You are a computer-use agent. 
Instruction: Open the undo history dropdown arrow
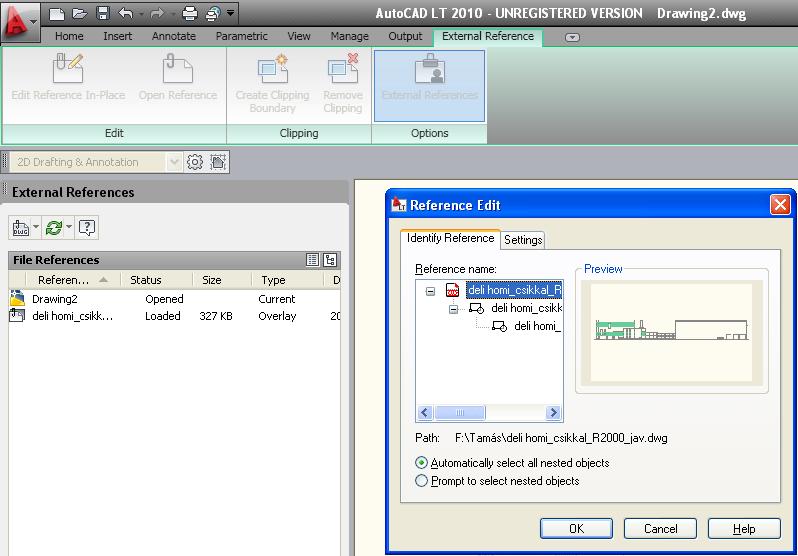[141, 13]
